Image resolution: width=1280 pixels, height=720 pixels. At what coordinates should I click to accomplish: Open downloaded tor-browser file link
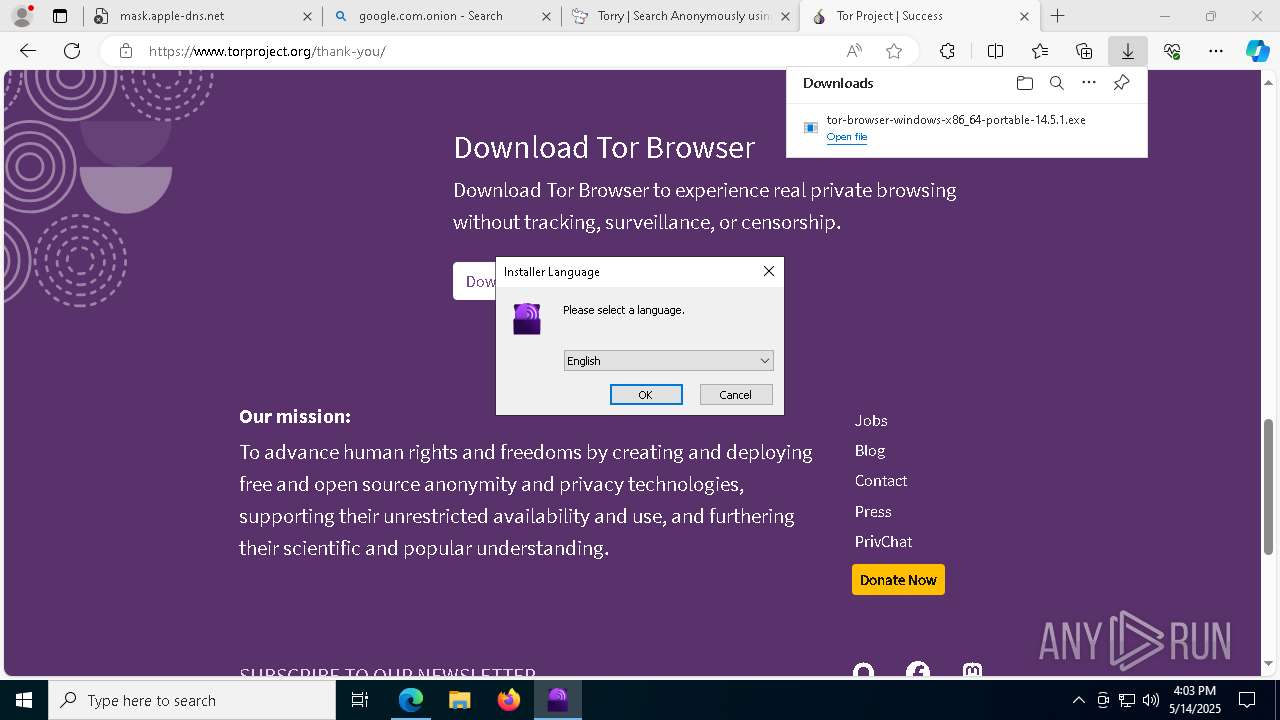pos(846,137)
